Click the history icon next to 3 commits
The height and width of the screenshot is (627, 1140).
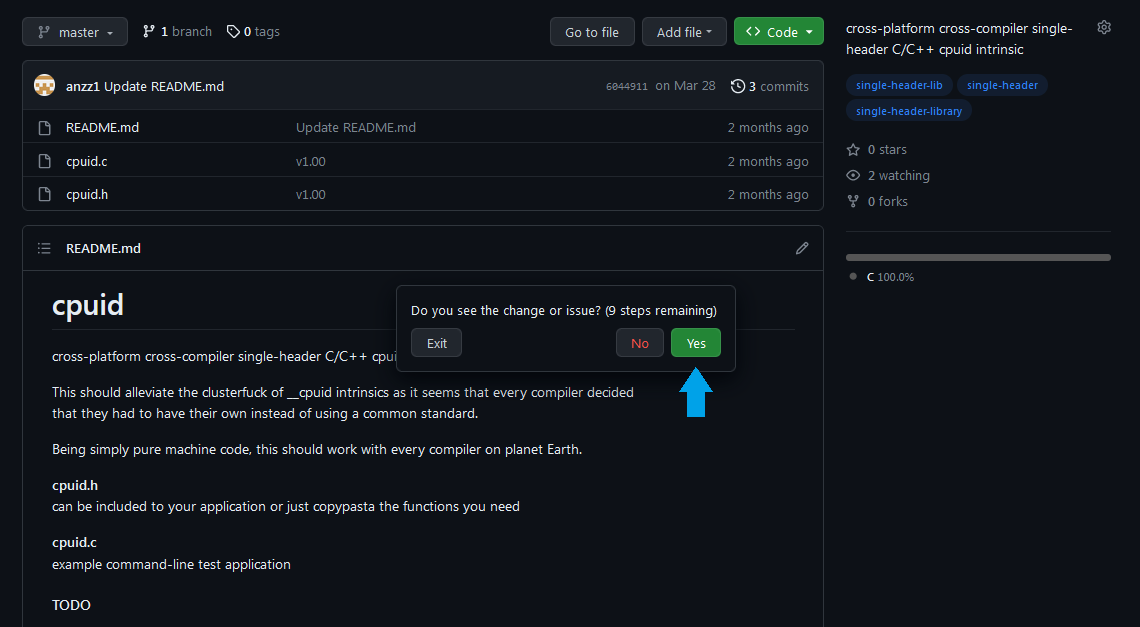pos(737,86)
